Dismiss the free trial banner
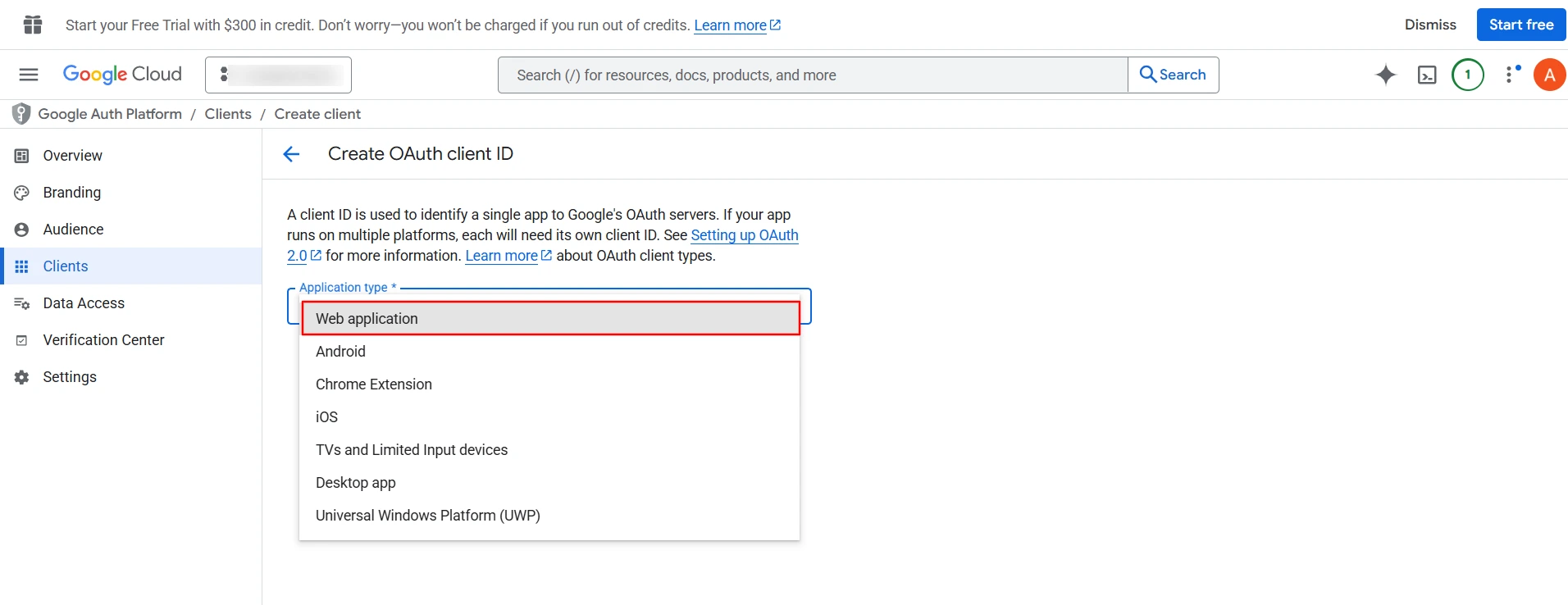The image size is (1568, 605). pyautogui.click(x=1430, y=25)
